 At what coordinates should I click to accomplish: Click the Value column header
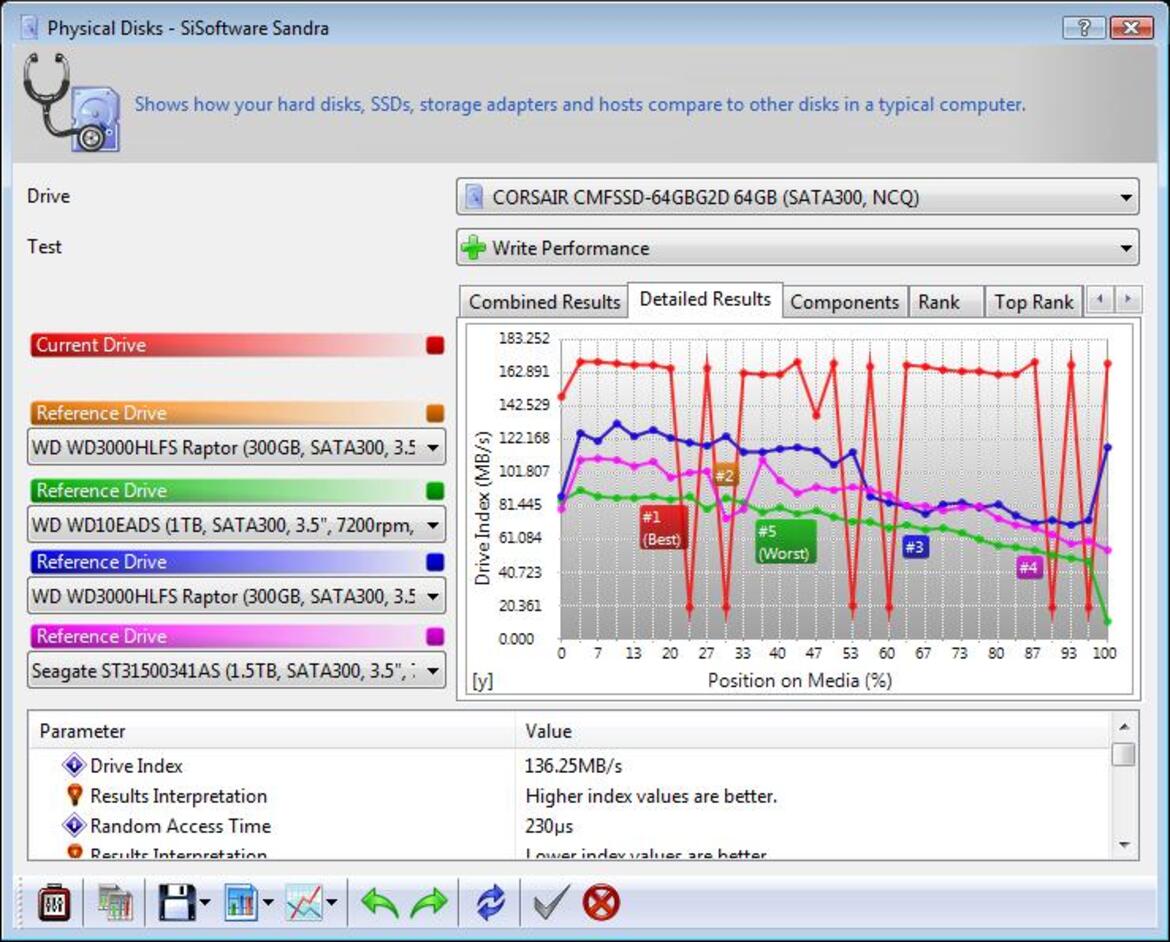pos(813,731)
